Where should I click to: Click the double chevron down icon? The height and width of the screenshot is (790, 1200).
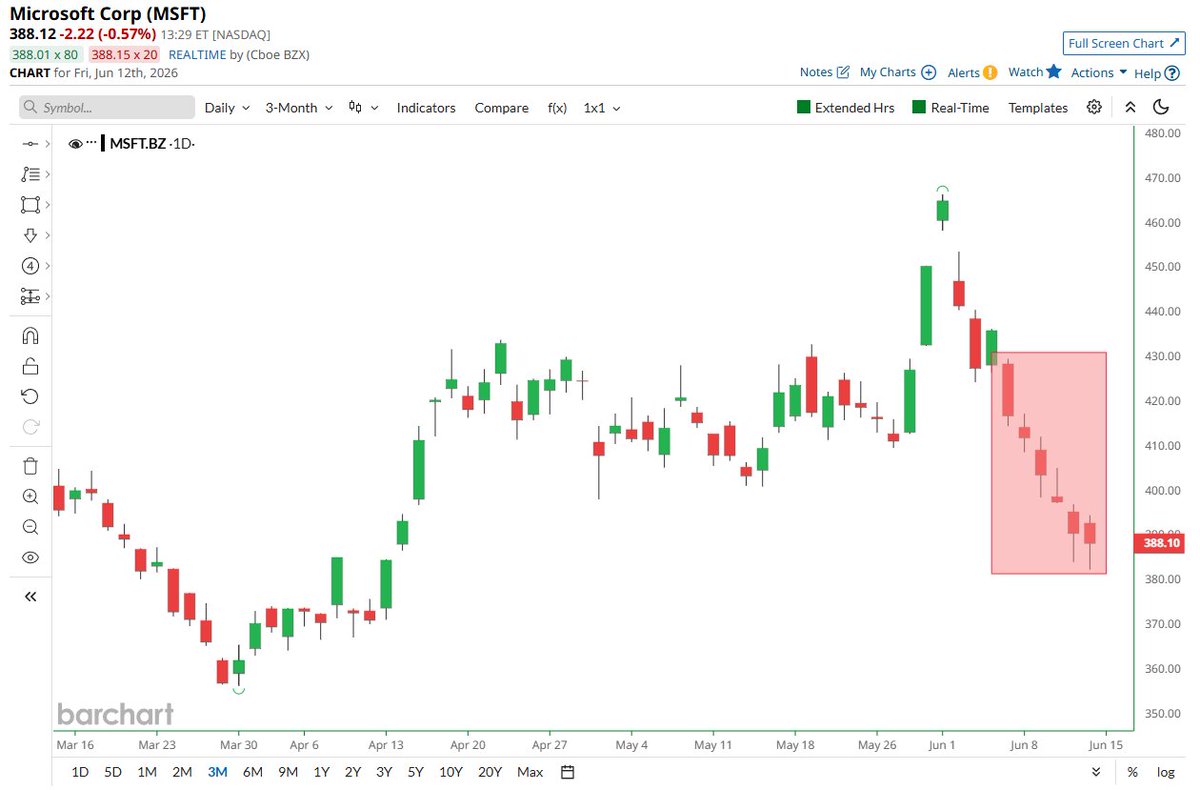(x=1096, y=772)
